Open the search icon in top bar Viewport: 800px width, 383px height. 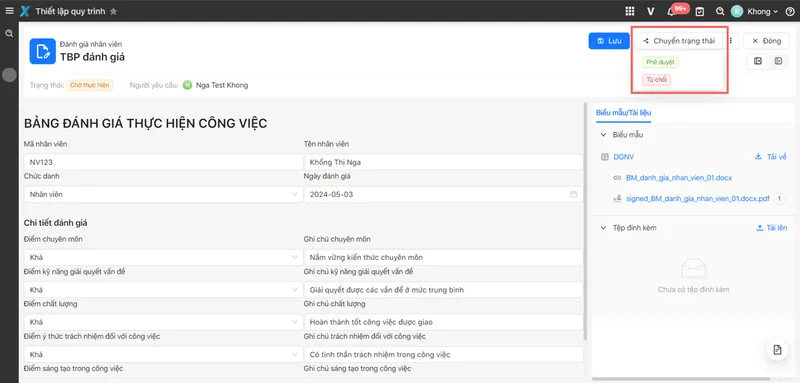pos(720,11)
